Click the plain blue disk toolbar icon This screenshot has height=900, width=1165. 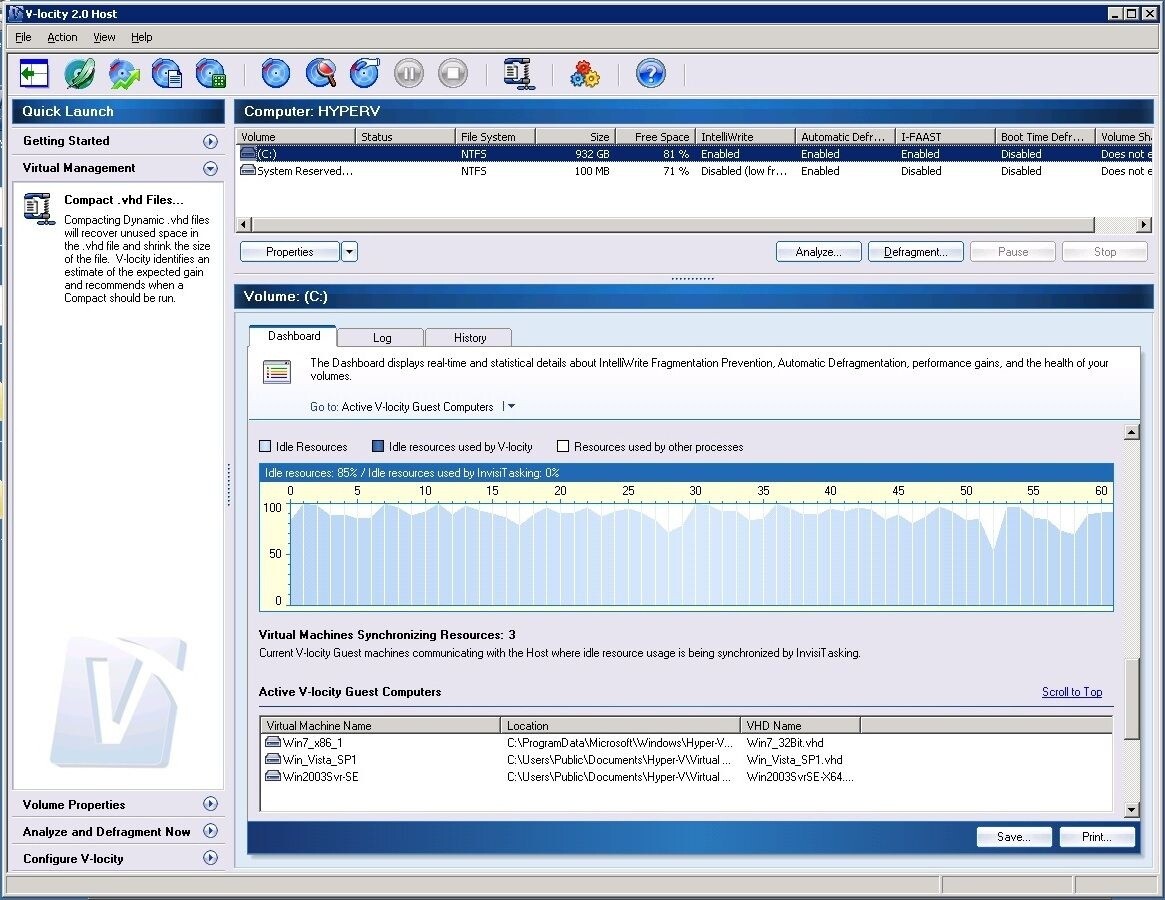coord(276,74)
